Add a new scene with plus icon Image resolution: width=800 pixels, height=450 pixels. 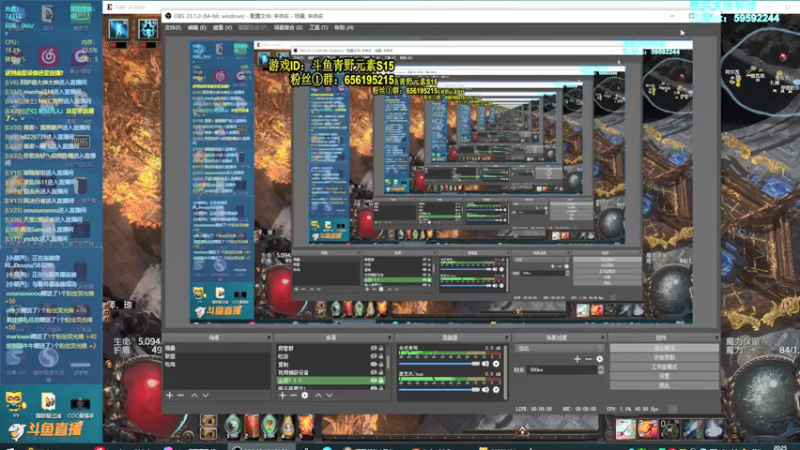tap(169, 395)
